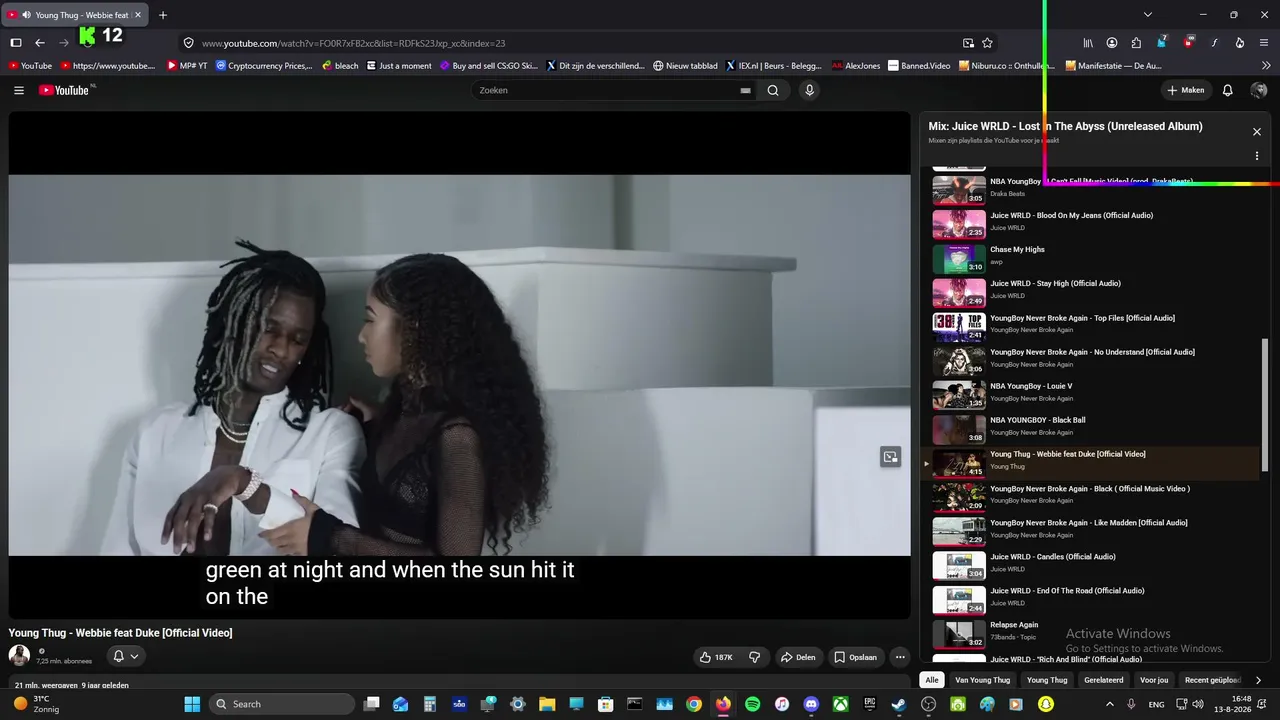Close the mix playlist panel
Screen dimensions: 1280x720
point(1257,132)
